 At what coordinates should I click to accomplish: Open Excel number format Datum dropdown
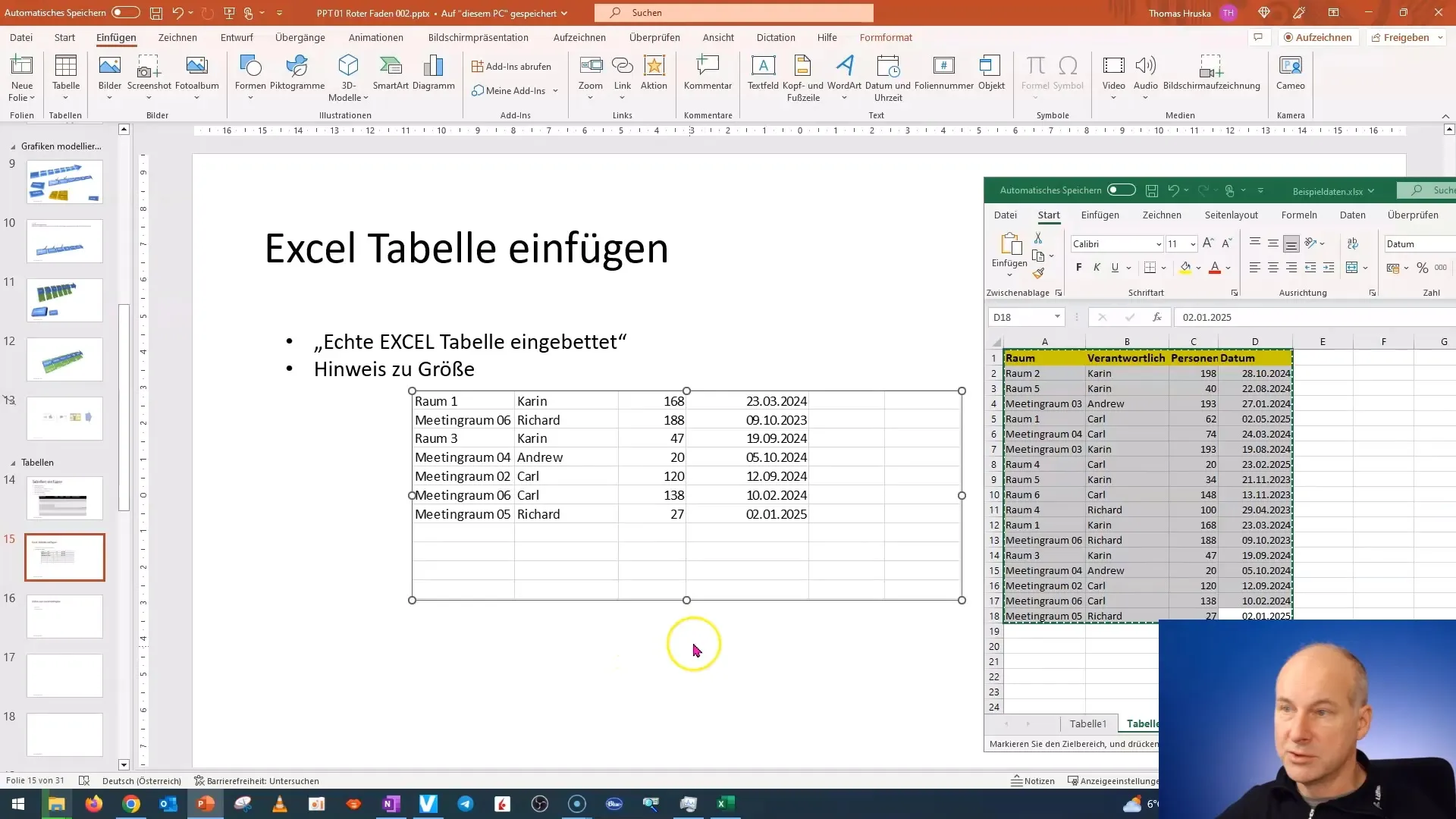click(1420, 244)
